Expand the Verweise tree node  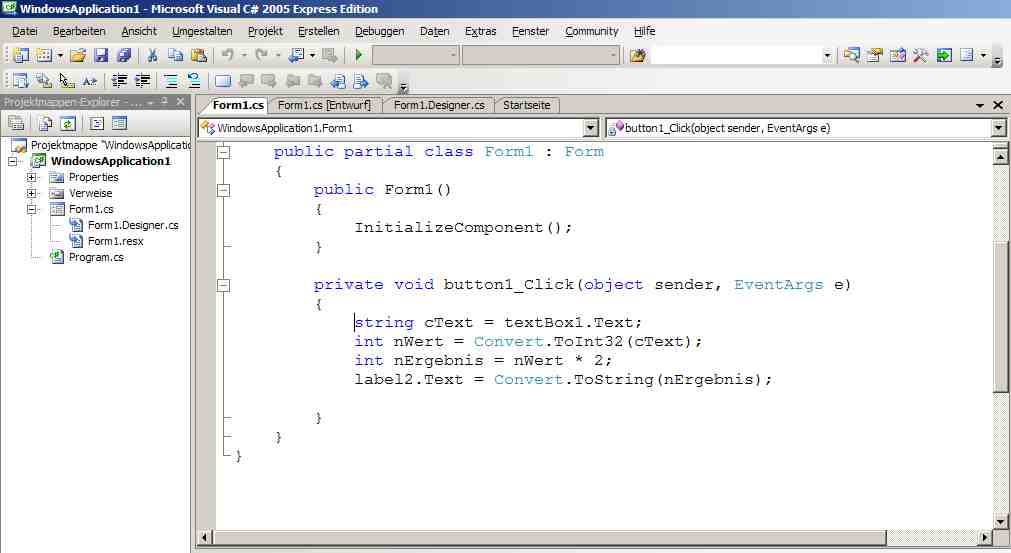coord(31,193)
